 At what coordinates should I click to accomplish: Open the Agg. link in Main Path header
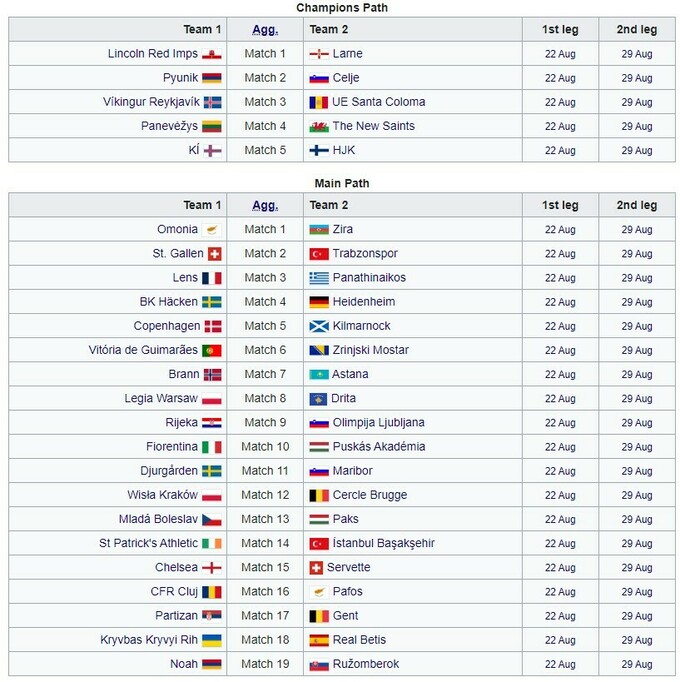point(265,205)
